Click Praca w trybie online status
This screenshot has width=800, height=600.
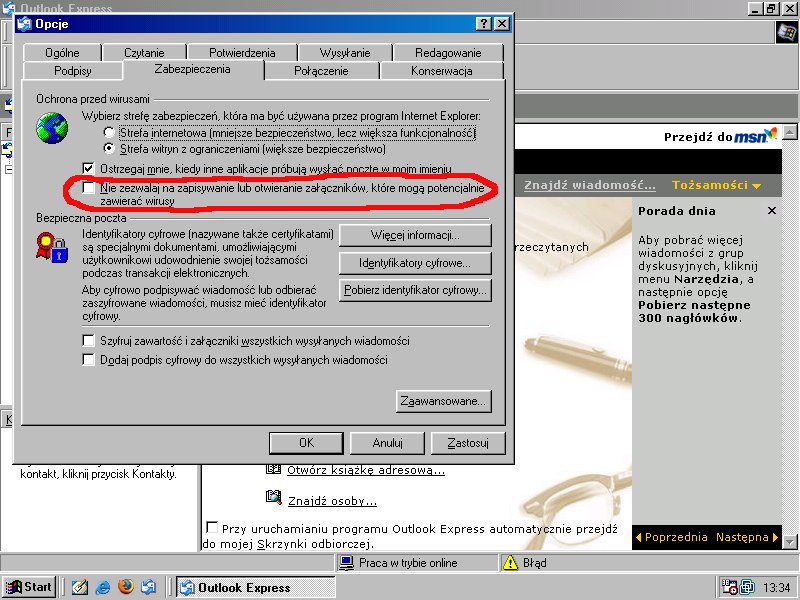(408, 563)
